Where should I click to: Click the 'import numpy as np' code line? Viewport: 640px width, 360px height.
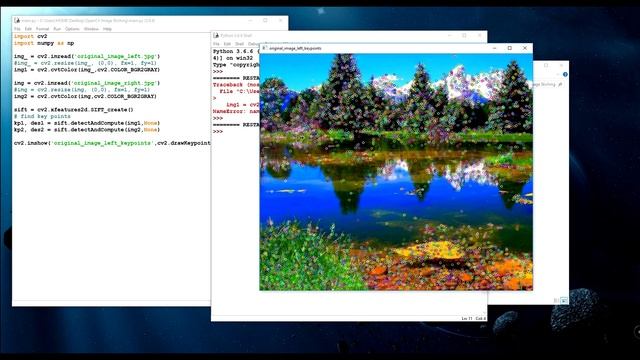tap(44, 43)
